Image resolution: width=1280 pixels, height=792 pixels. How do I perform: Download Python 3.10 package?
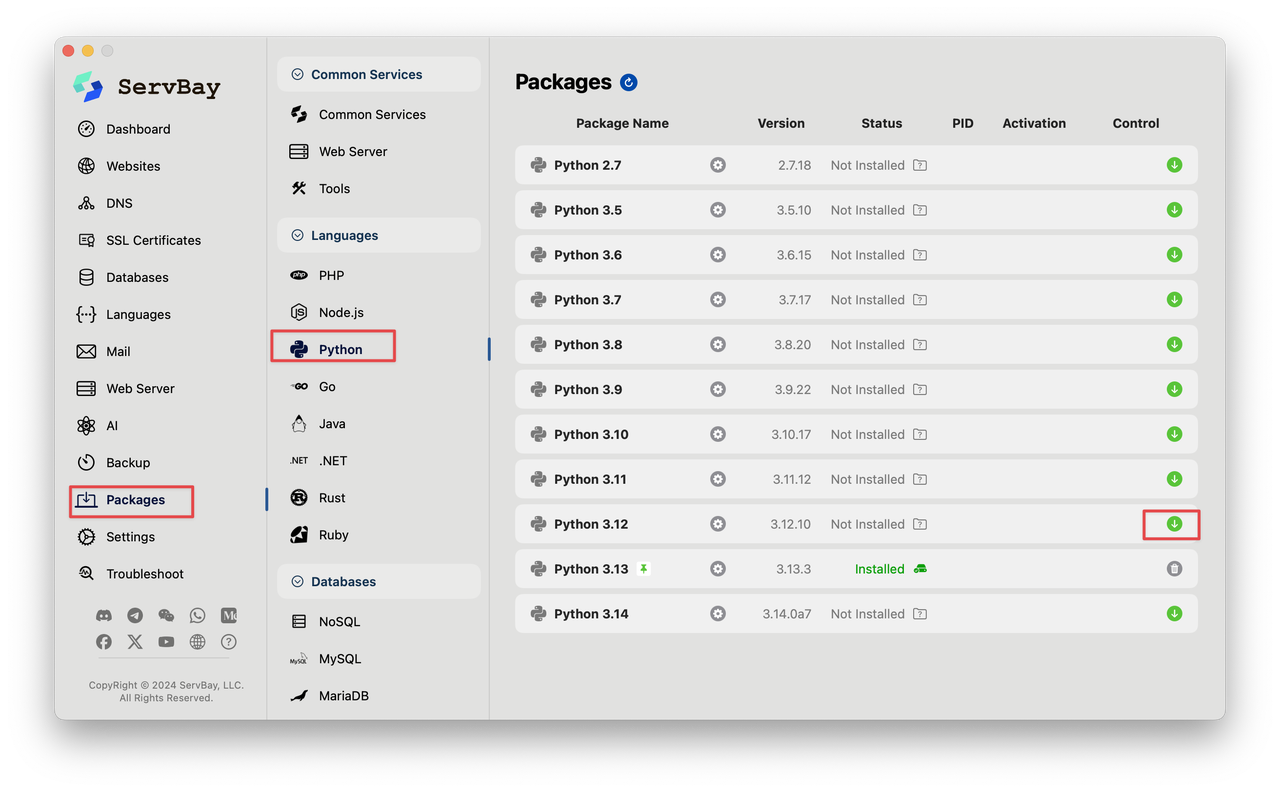tap(1174, 434)
